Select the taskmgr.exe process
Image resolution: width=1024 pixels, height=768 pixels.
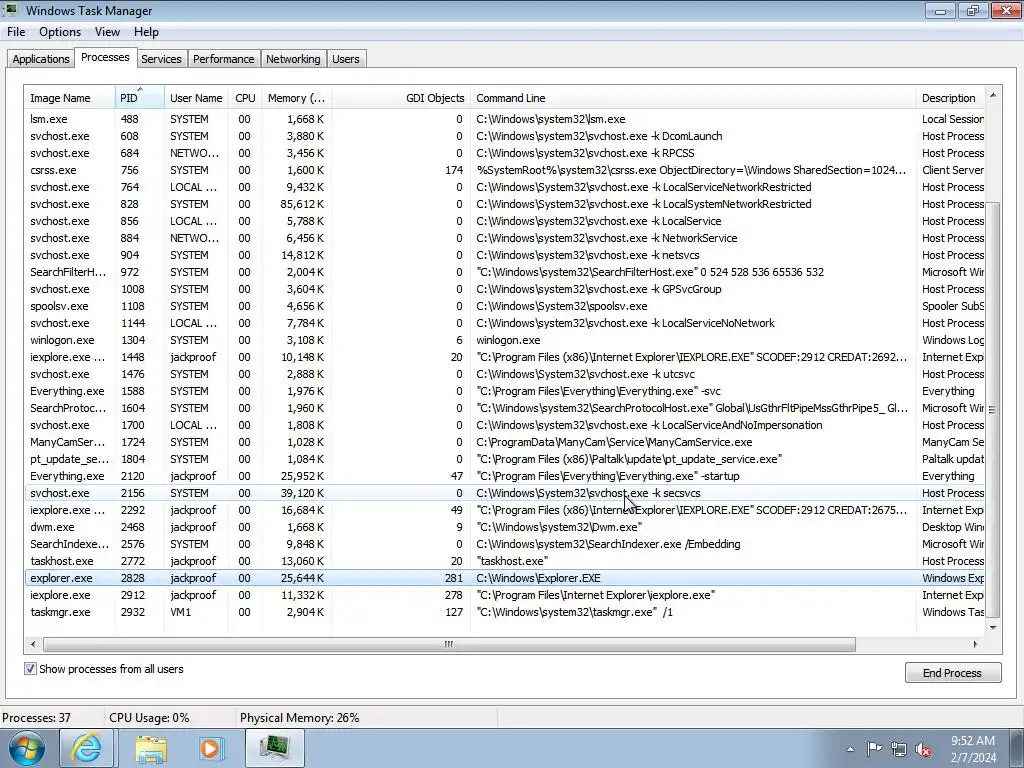tap(504, 611)
